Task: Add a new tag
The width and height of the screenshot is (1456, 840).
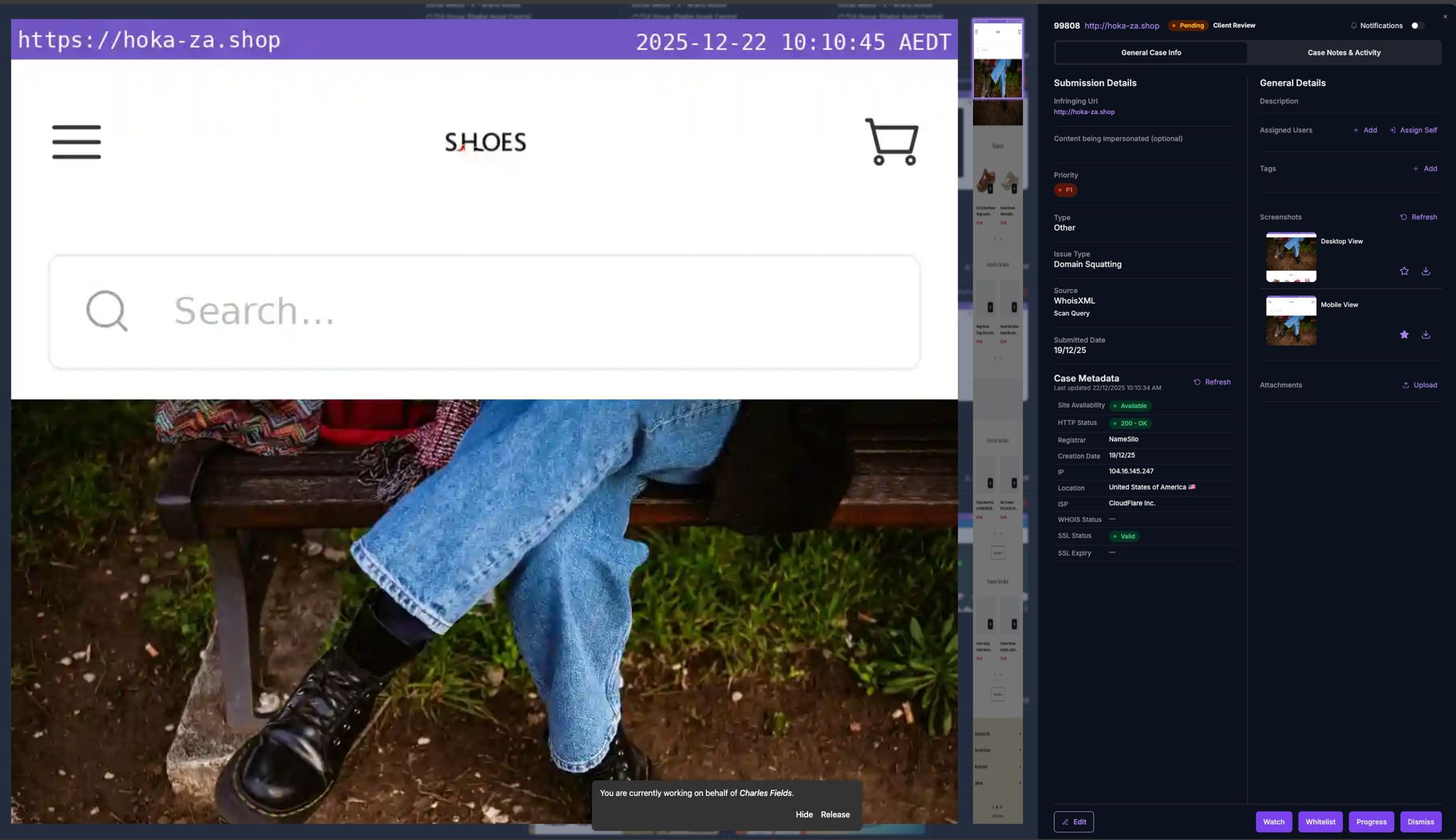Action: coord(1425,169)
